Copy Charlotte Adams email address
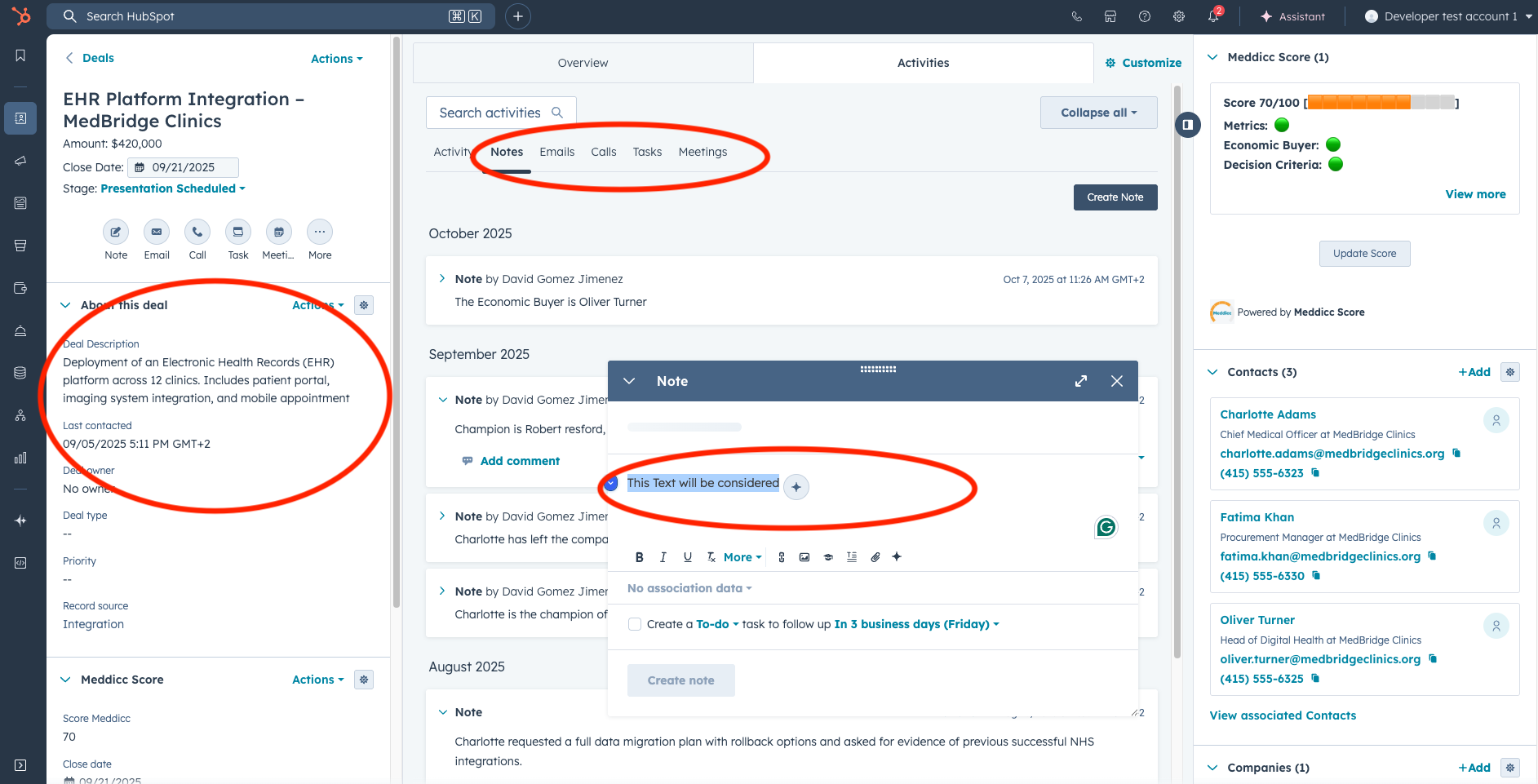This screenshot has width=1538, height=784. point(1457,454)
